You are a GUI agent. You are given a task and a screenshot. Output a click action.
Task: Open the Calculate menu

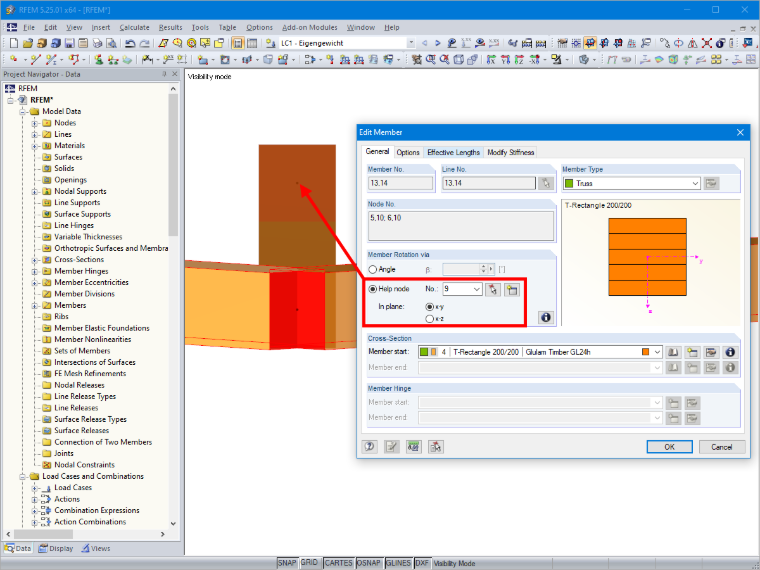tap(134, 28)
